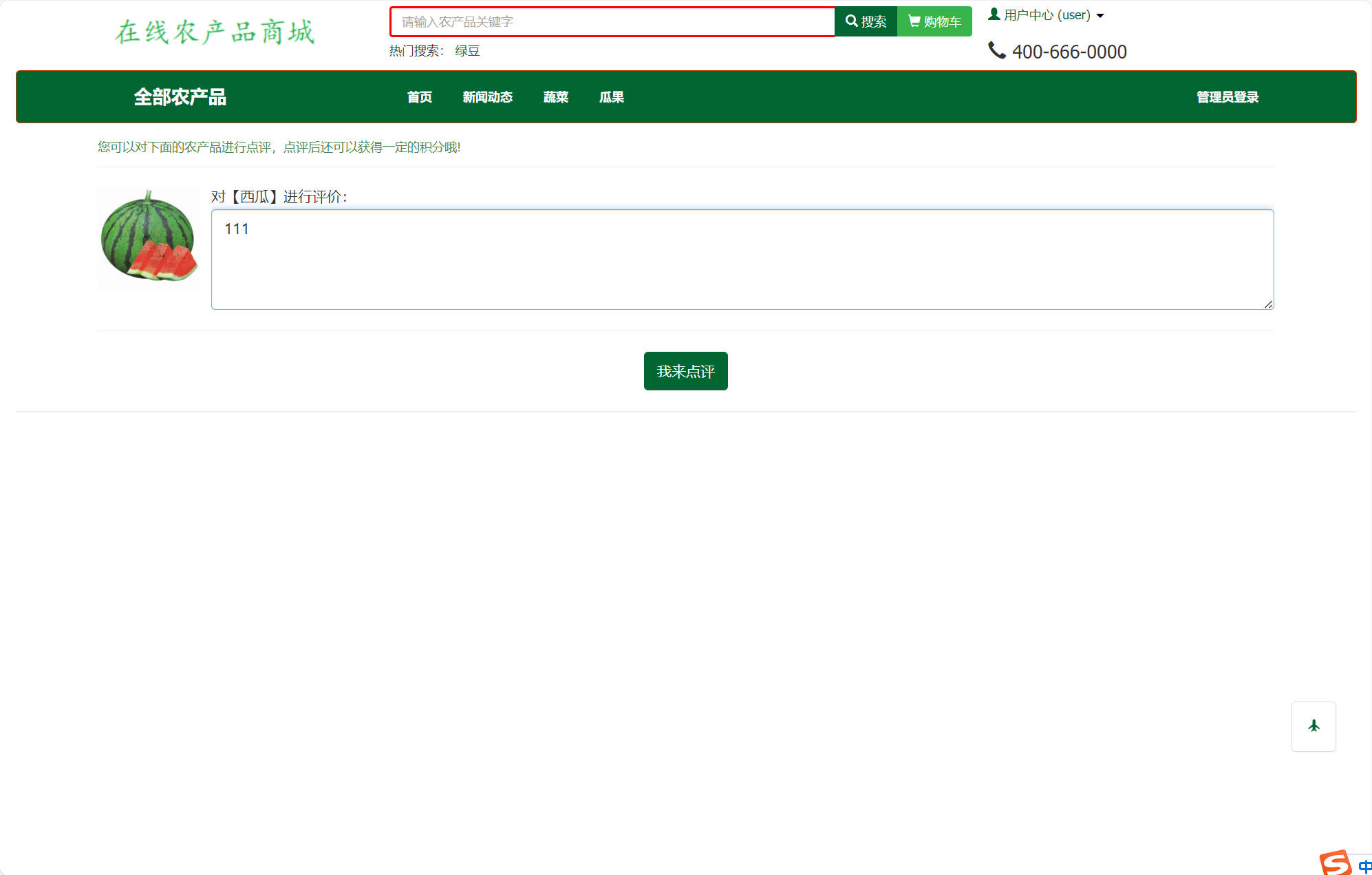Screen dimensions: 1372x875
Task: Click the hot search term 绿豆
Action: click(x=467, y=51)
